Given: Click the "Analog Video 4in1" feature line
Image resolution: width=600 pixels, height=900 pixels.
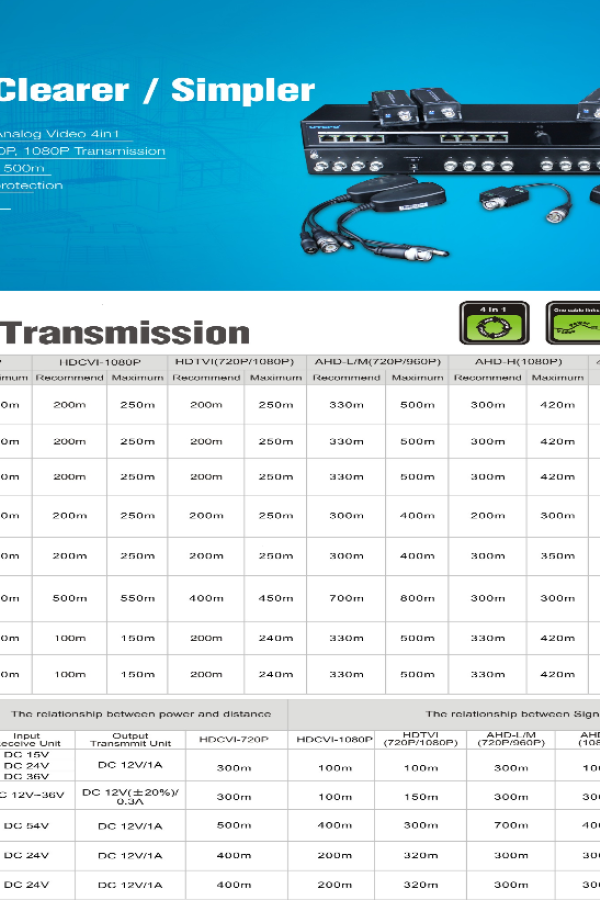Looking at the screenshot, I should point(59,134).
